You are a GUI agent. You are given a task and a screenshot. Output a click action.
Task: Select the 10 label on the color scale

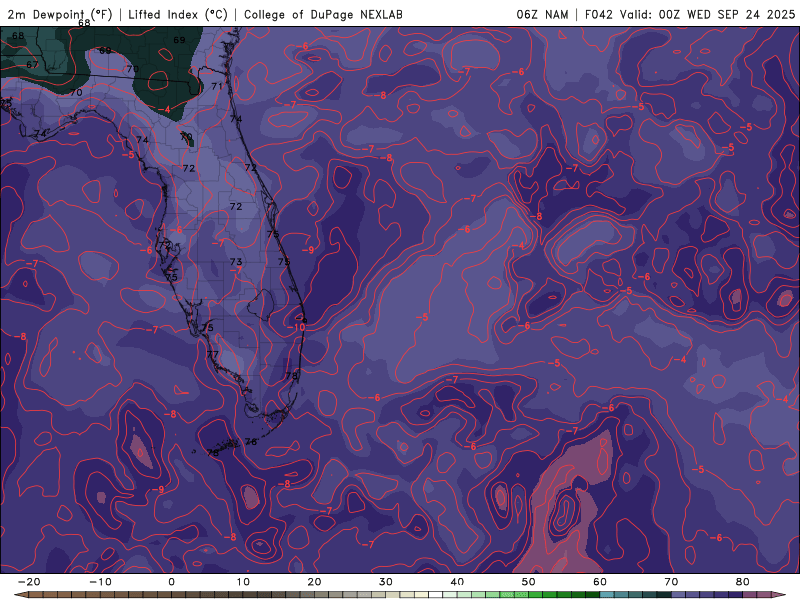(x=243, y=582)
